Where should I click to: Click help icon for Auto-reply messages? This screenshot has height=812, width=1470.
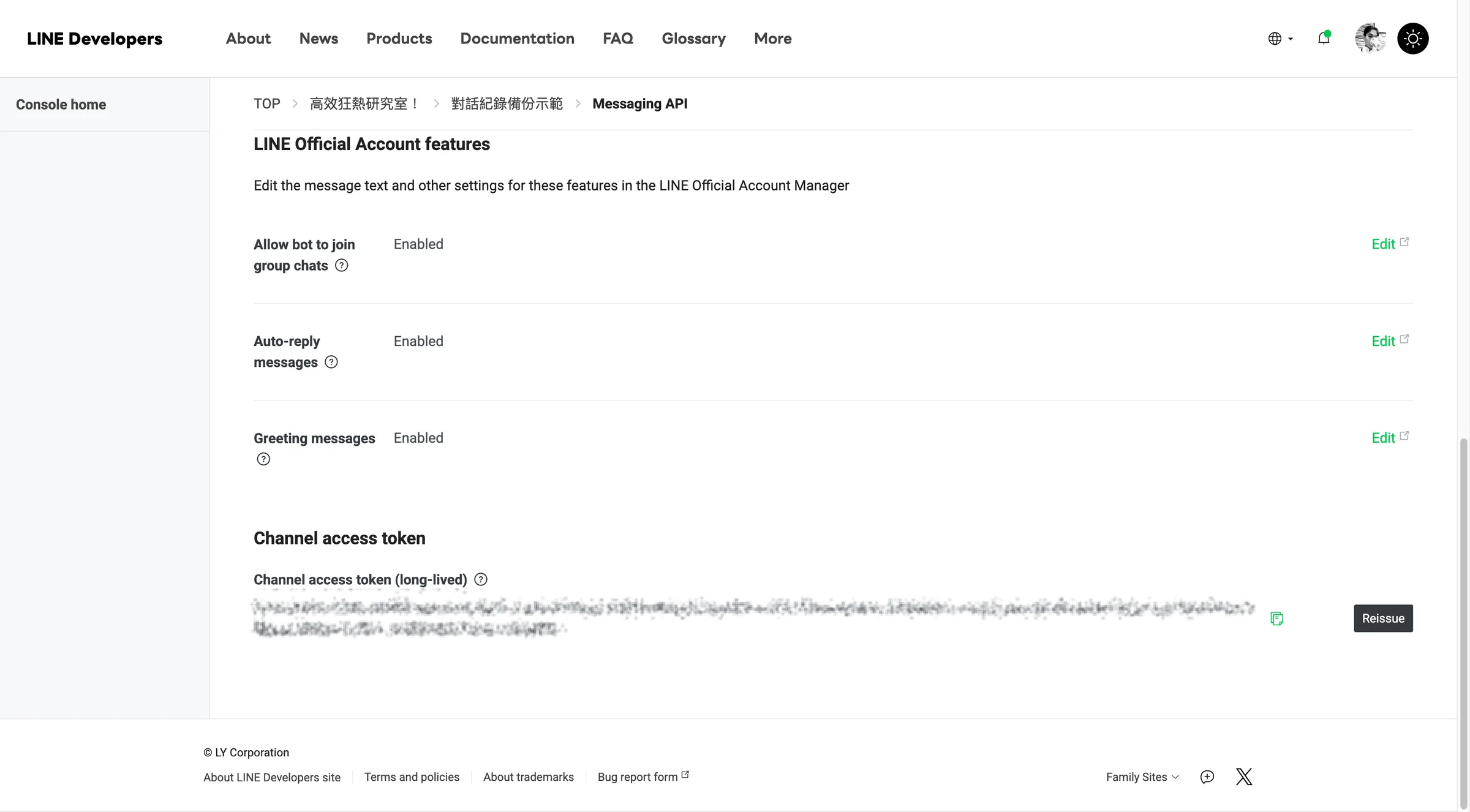(331, 362)
